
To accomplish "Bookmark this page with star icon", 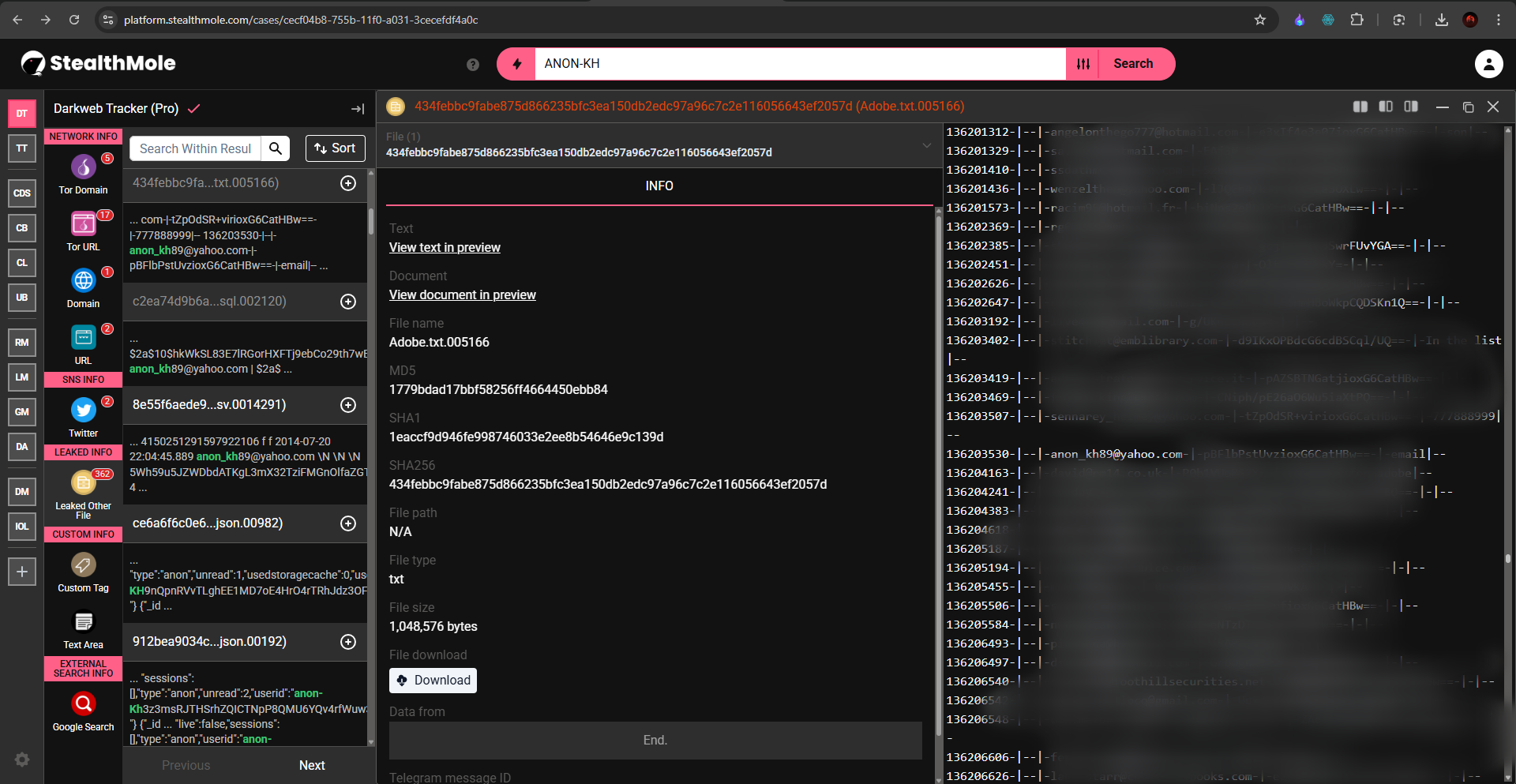I will point(1260,20).
